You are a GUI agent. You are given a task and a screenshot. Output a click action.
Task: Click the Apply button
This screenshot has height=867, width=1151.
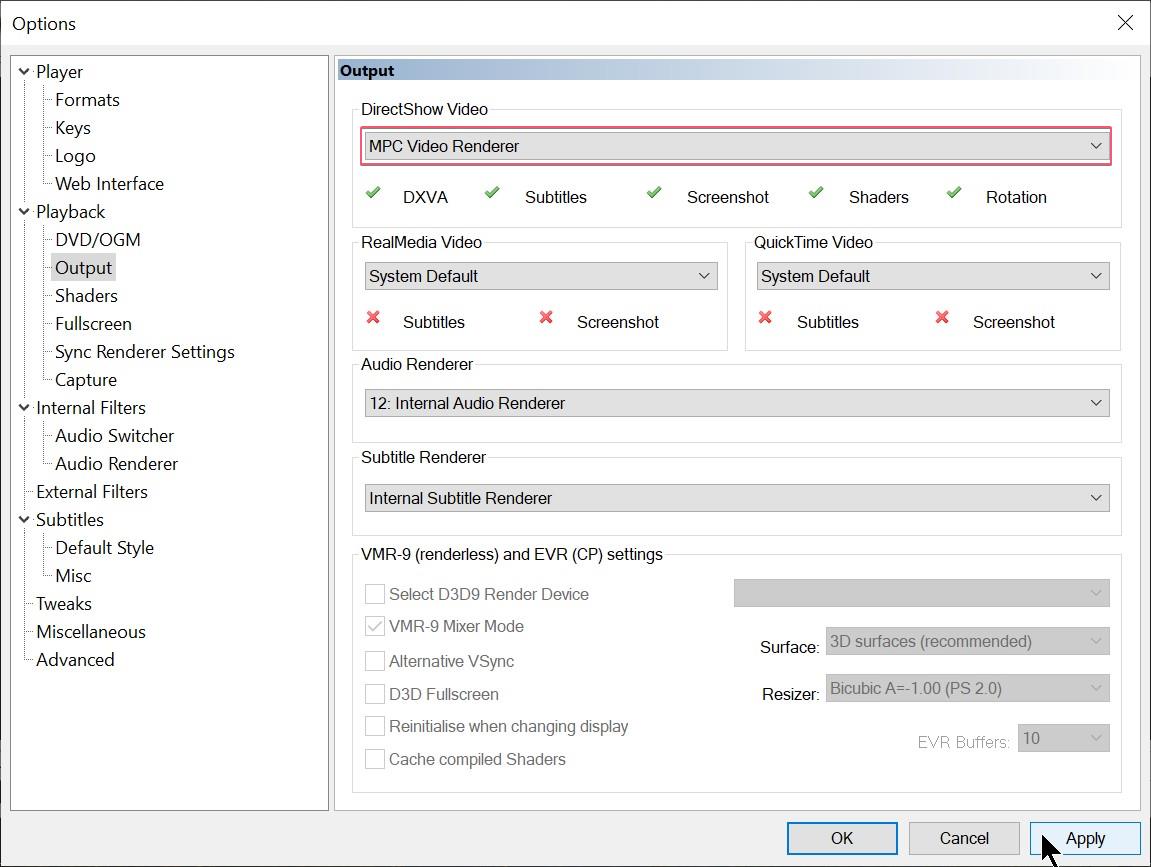pos(1086,838)
